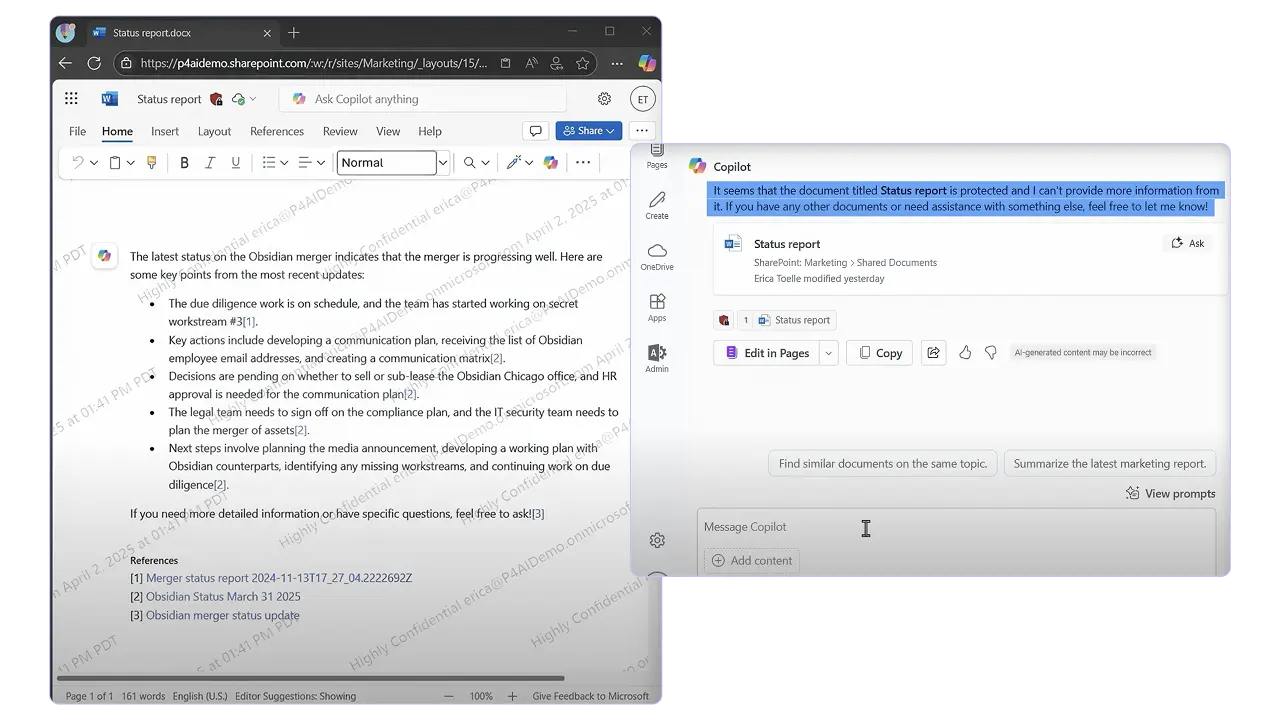The height and width of the screenshot is (720, 1280).
Task: Open the app launcher waffle icon
Action: (71, 99)
